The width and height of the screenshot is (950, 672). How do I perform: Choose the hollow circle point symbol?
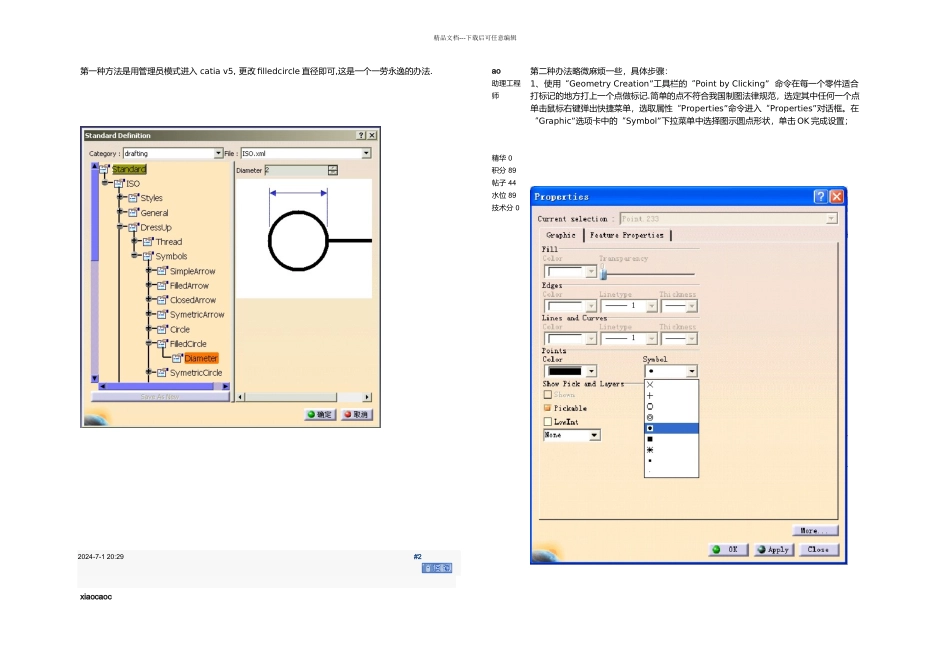tap(650, 407)
